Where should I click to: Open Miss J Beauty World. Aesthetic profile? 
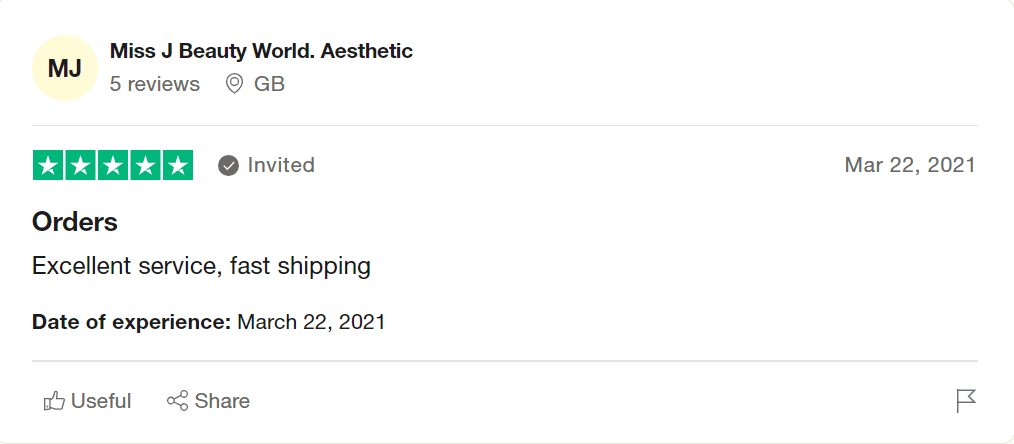click(x=261, y=51)
